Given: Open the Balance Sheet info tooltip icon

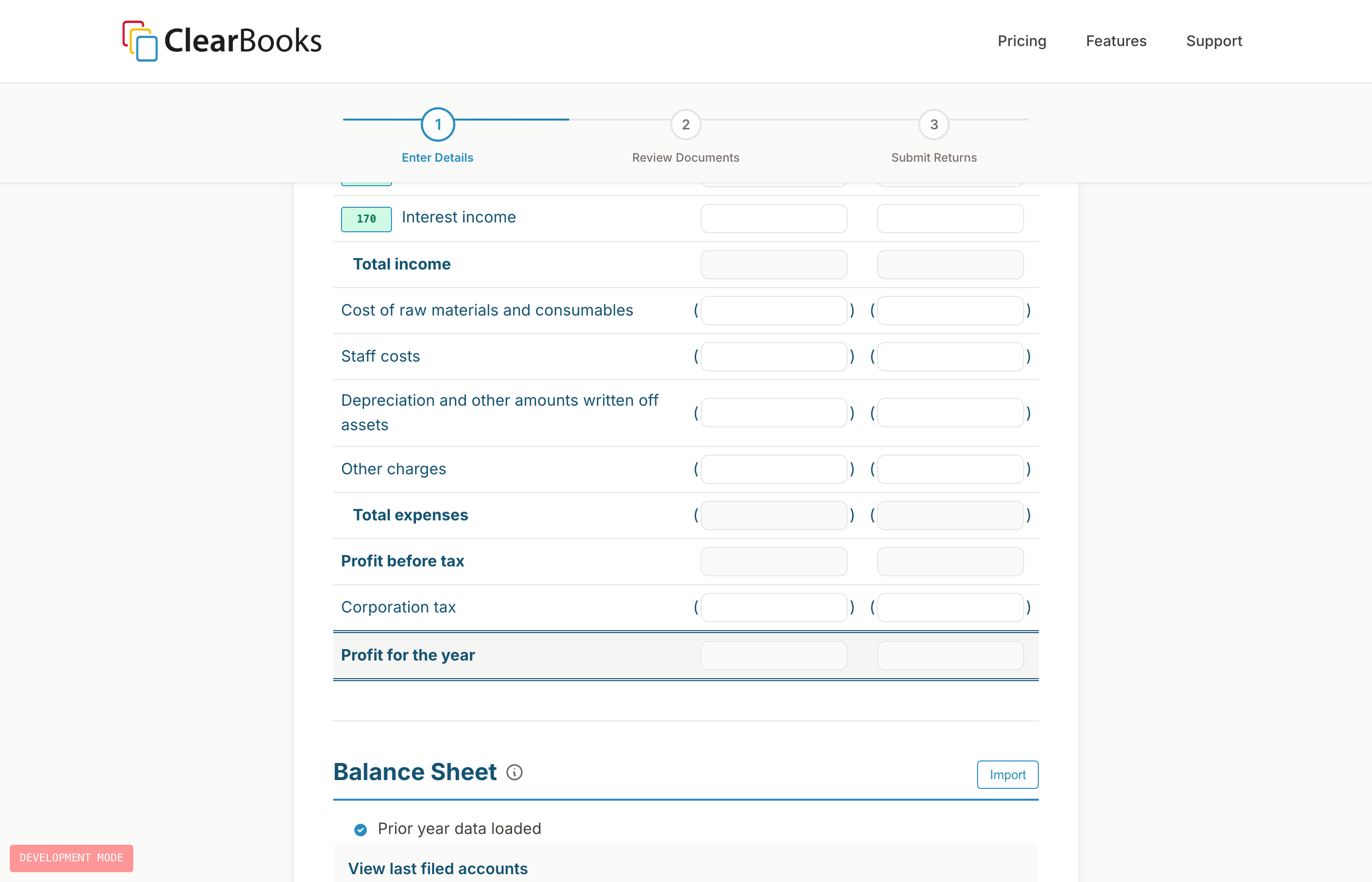Looking at the screenshot, I should [515, 772].
